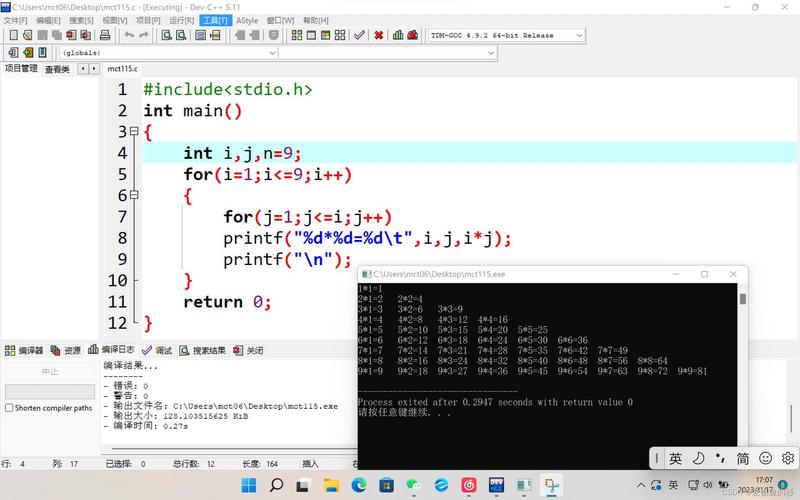The width and height of the screenshot is (800, 500).
Task: Click the profile analysis bar chart icon
Action: click(x=398, y=35)
